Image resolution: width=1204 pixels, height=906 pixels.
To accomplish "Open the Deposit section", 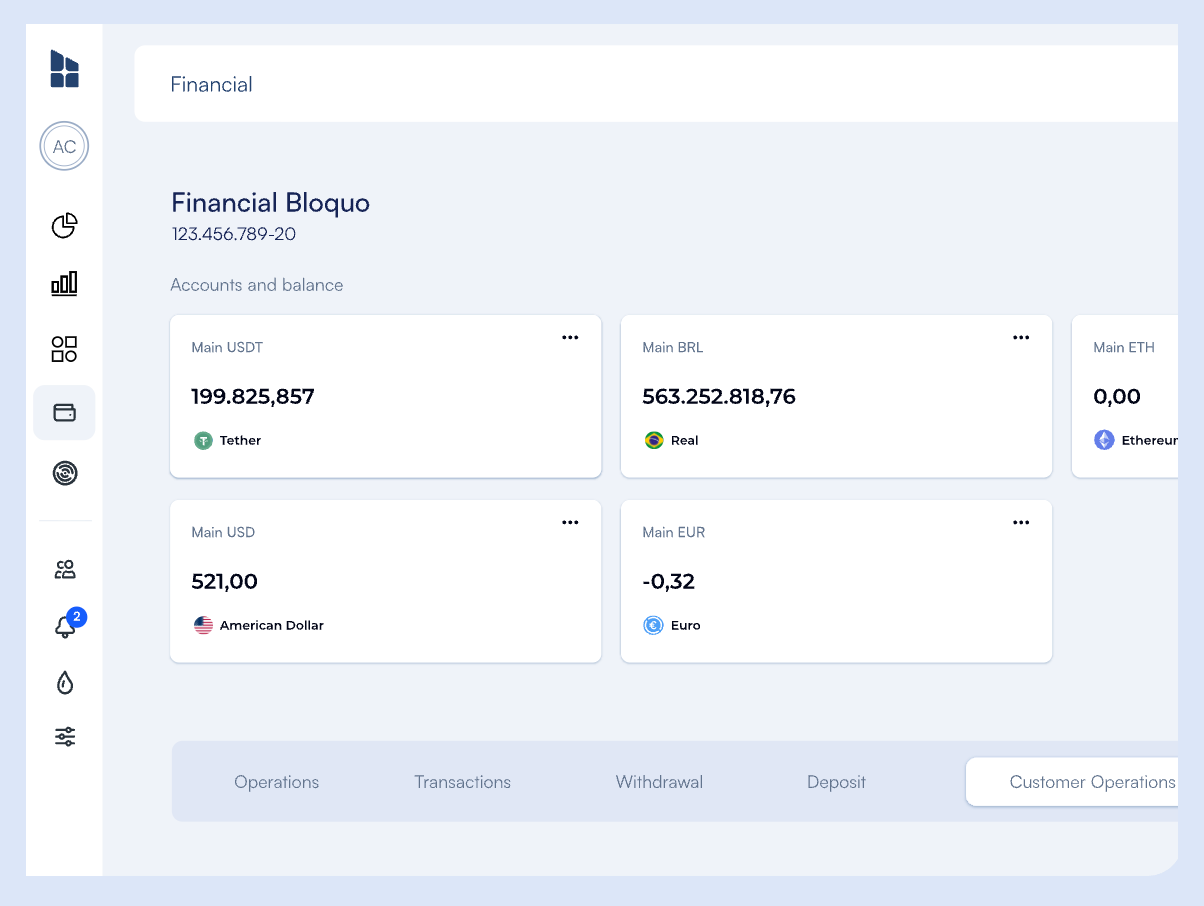I will (x=836, y=782).
